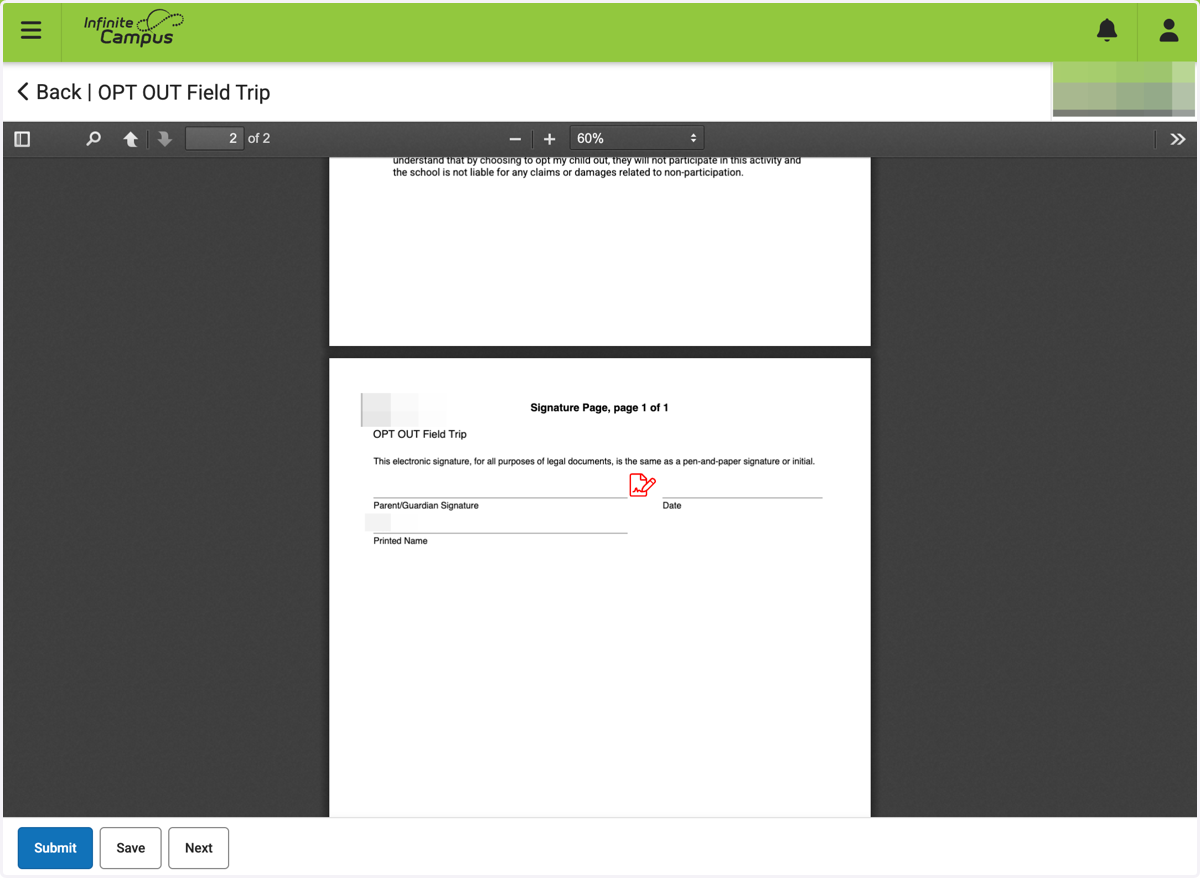Open the hamburger main menu

tap(31, 30)
